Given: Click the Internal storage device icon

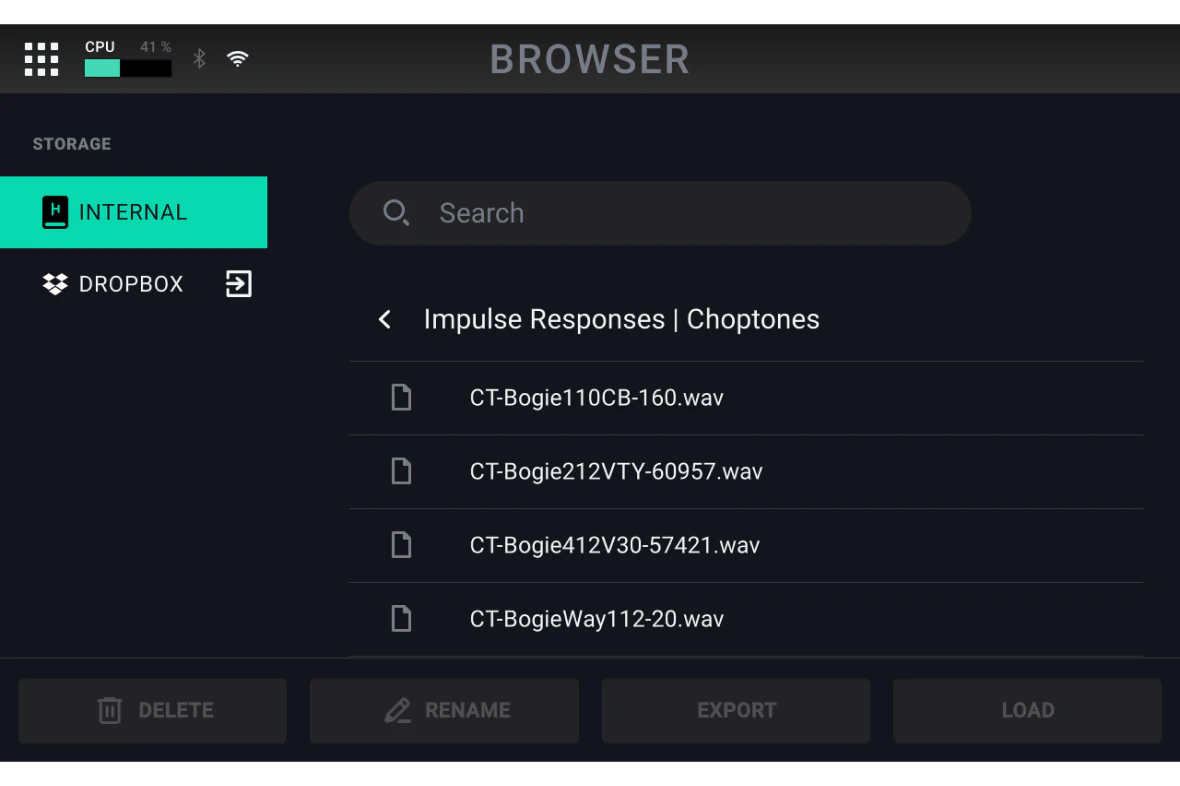Looking at the screenshot, I should tap(55, 212).
